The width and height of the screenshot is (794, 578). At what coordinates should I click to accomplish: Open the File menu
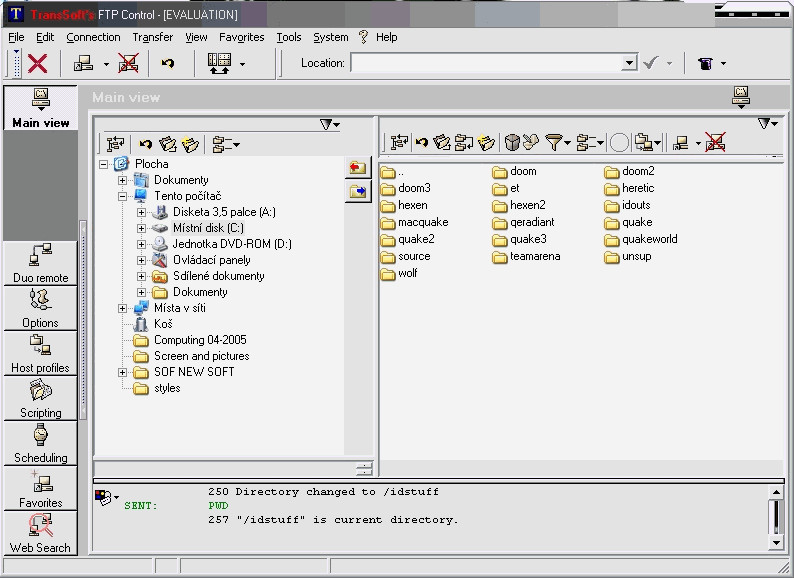point(16,37)
